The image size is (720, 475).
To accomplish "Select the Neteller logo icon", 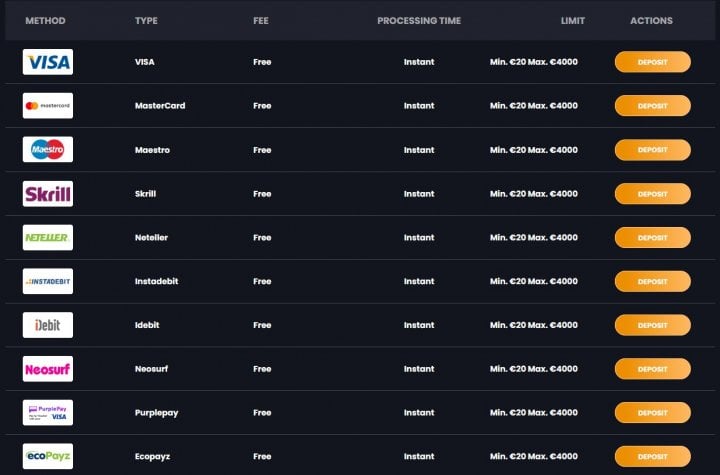I will click(x=48, y=238).
